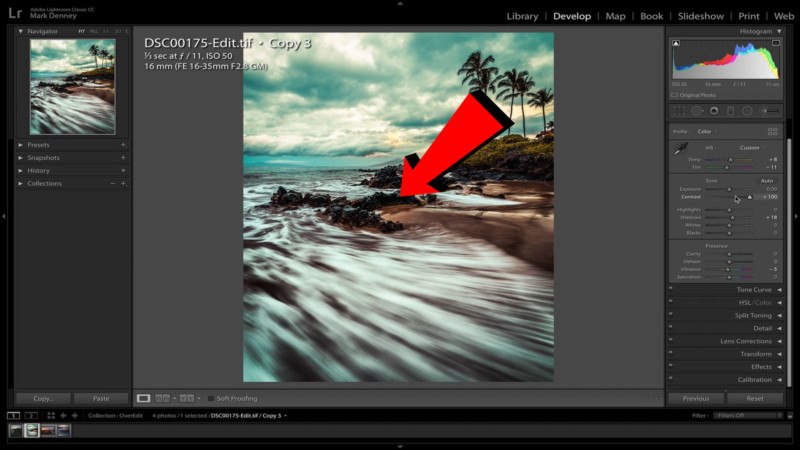Choose the Radial Filter tool
The height and width of the screenshot is (450, 800).
click(x=747, y=110)
